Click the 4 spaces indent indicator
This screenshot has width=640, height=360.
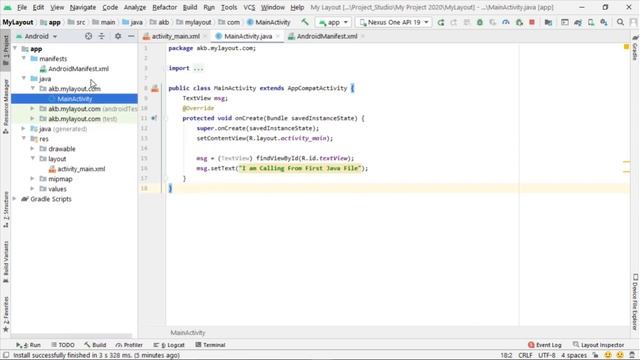pos(573,355)
